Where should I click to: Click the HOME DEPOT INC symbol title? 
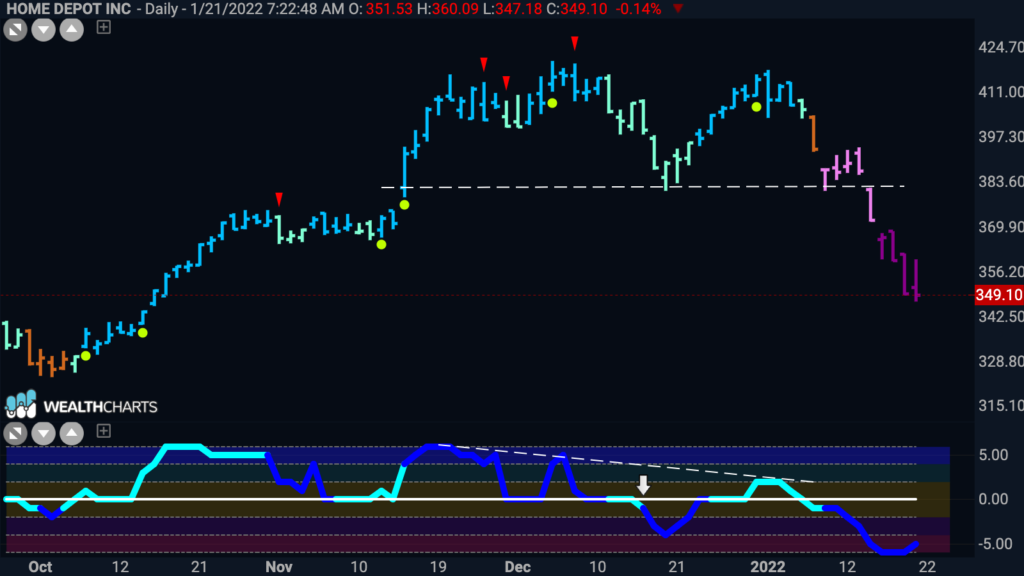tap(69, 9)
